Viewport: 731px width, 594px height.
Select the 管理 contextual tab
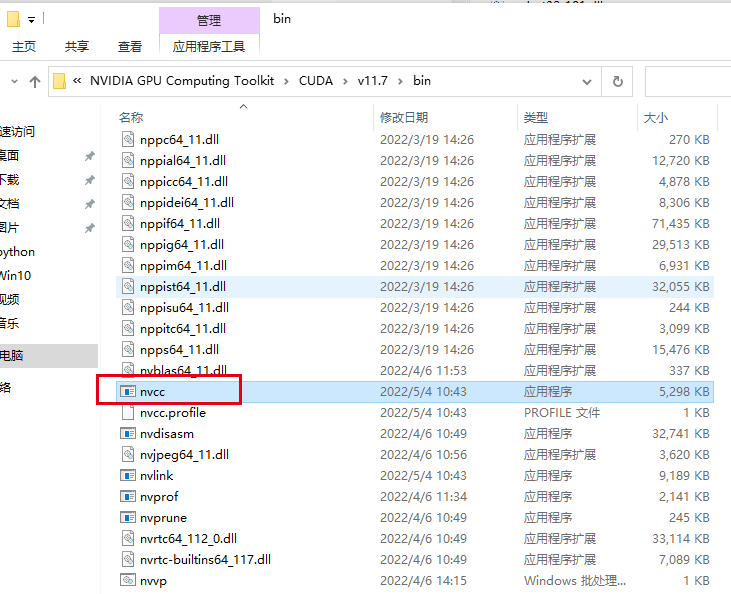(x=209, y=21)
